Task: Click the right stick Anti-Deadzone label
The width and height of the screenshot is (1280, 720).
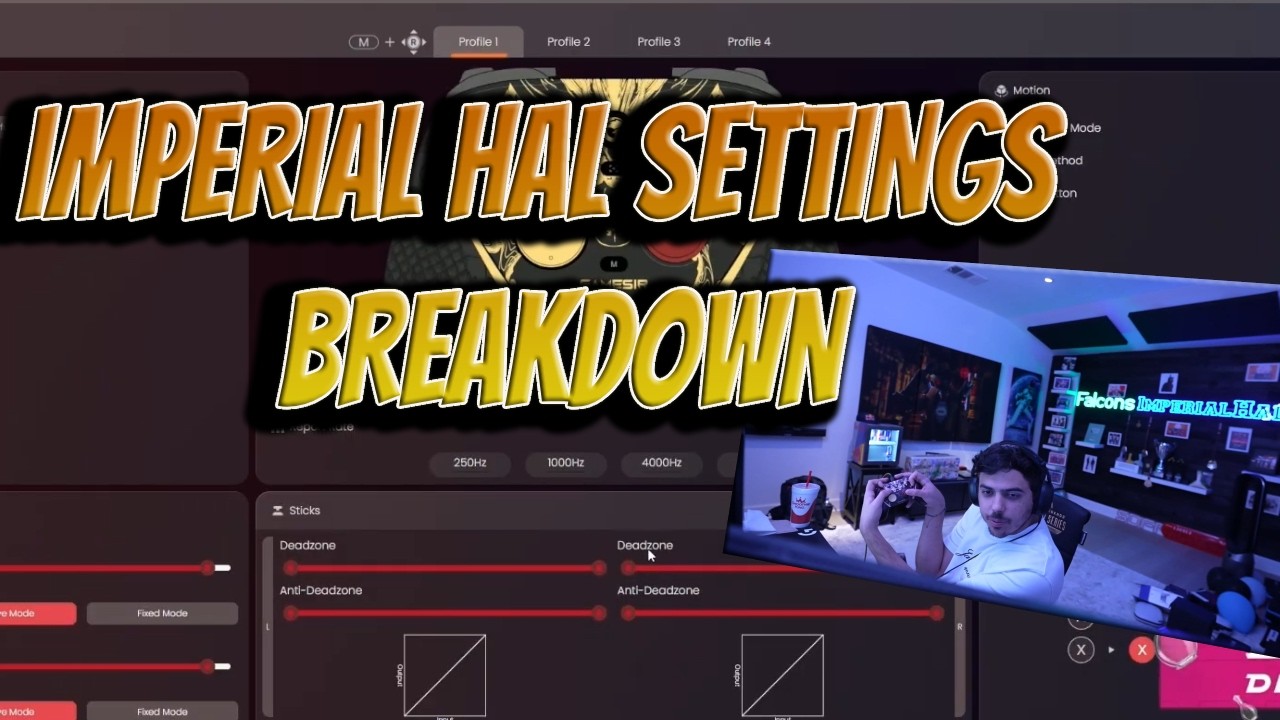Action: (x=658, y=590)
